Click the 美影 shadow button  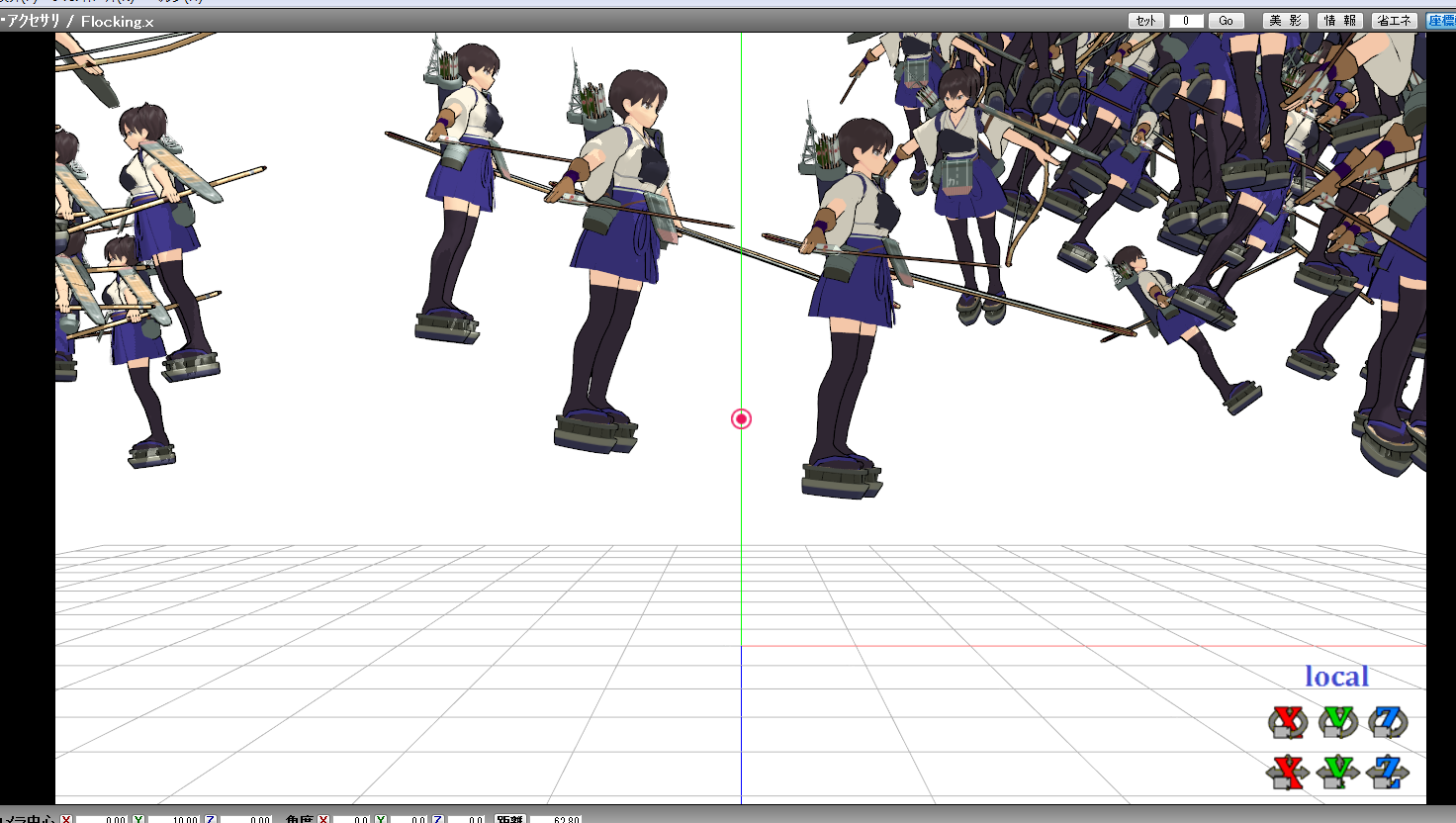coord(1285,21)
